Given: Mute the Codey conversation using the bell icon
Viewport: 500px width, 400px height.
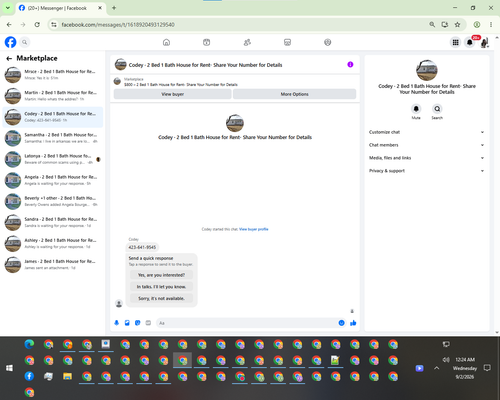Looking at the screenshot, I should click(416, 109).
